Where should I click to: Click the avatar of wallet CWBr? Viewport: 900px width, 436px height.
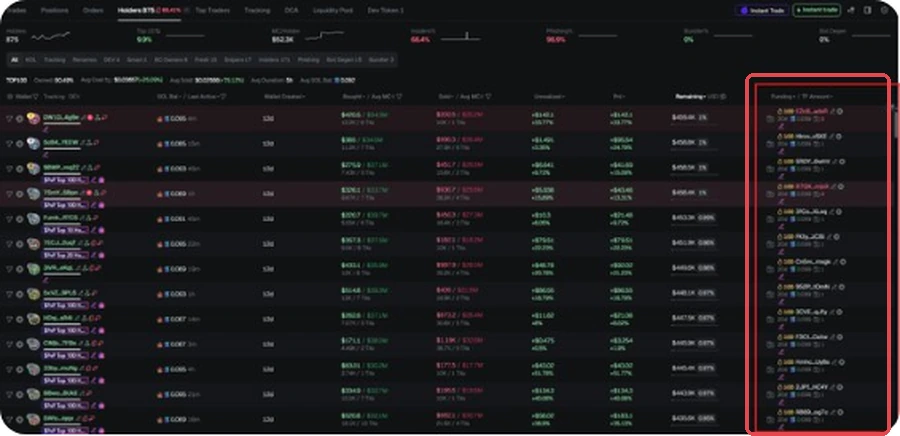click(x=34, y=344)
